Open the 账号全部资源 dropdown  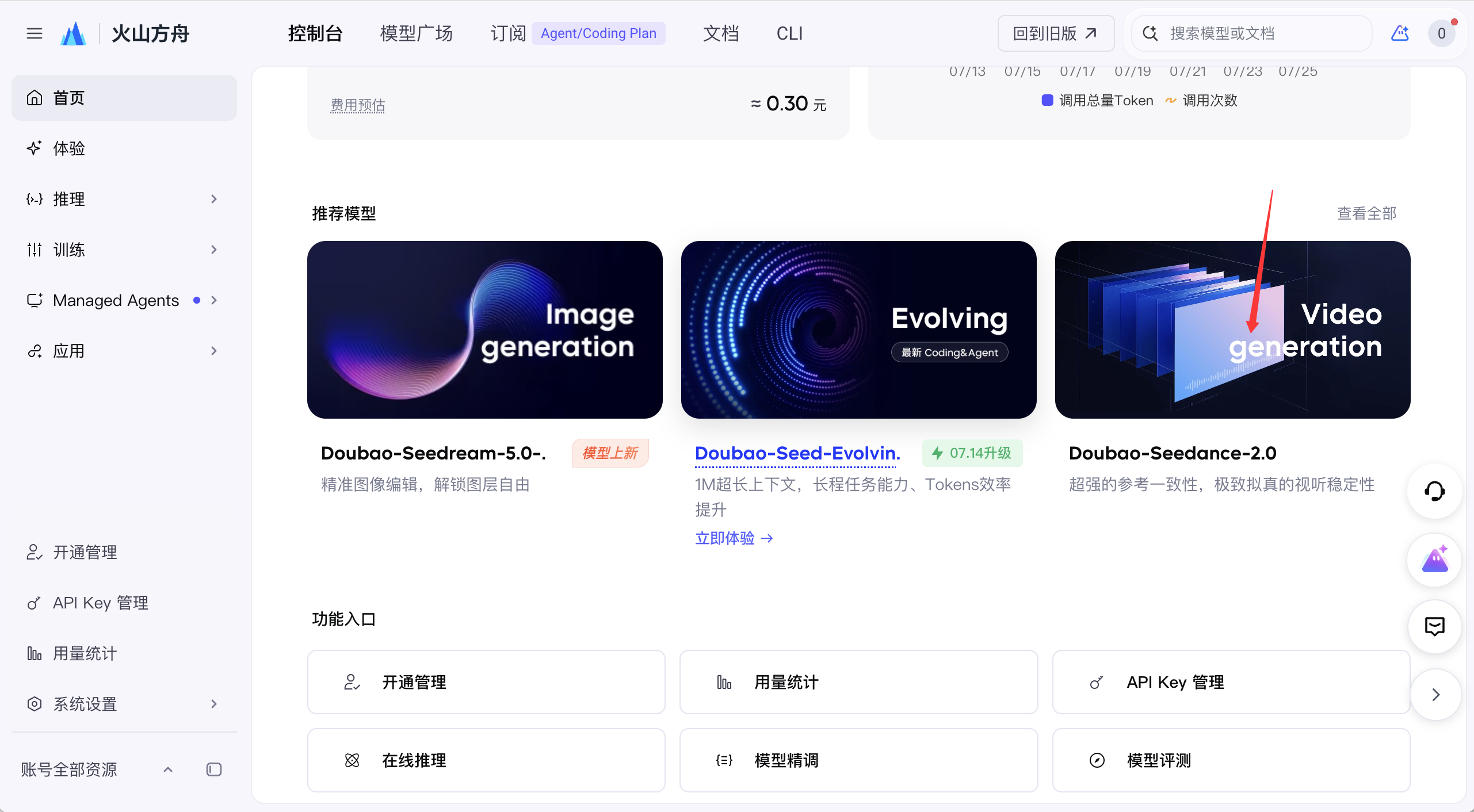point(97,769)
